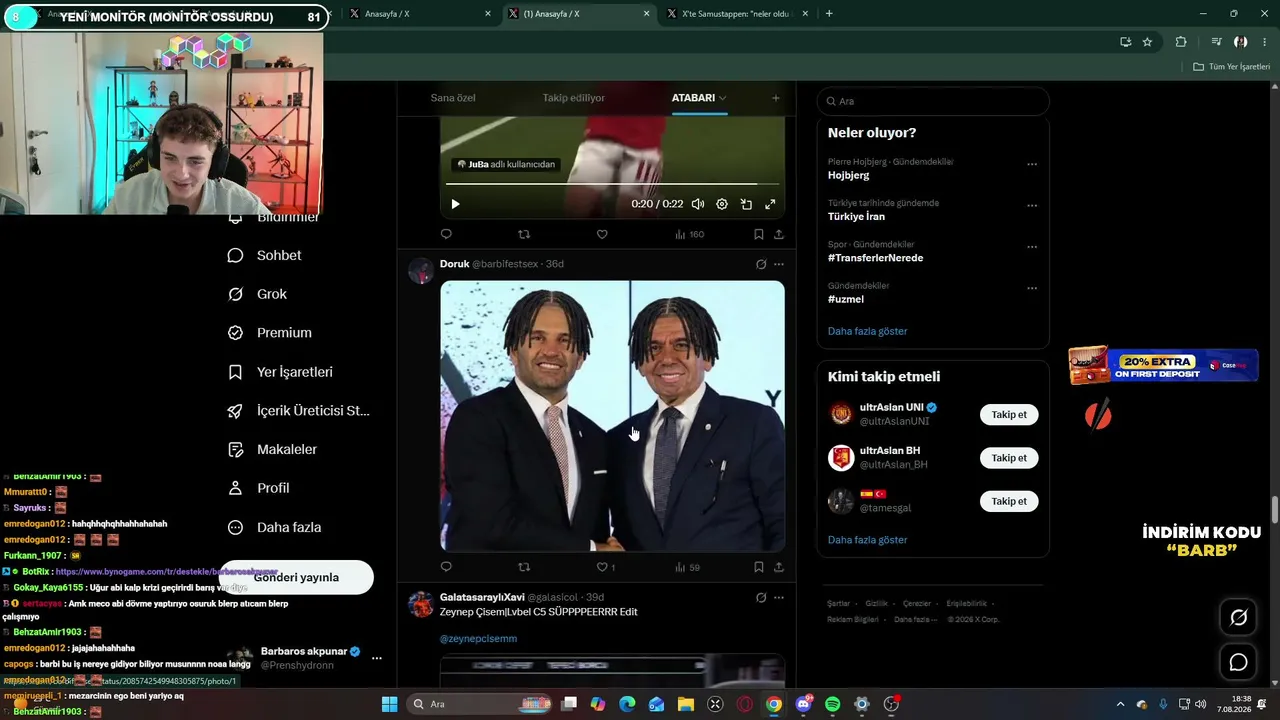Seek along the video progress bar
Viewport: 1280px width, 720px height.
tap(612, 184)
